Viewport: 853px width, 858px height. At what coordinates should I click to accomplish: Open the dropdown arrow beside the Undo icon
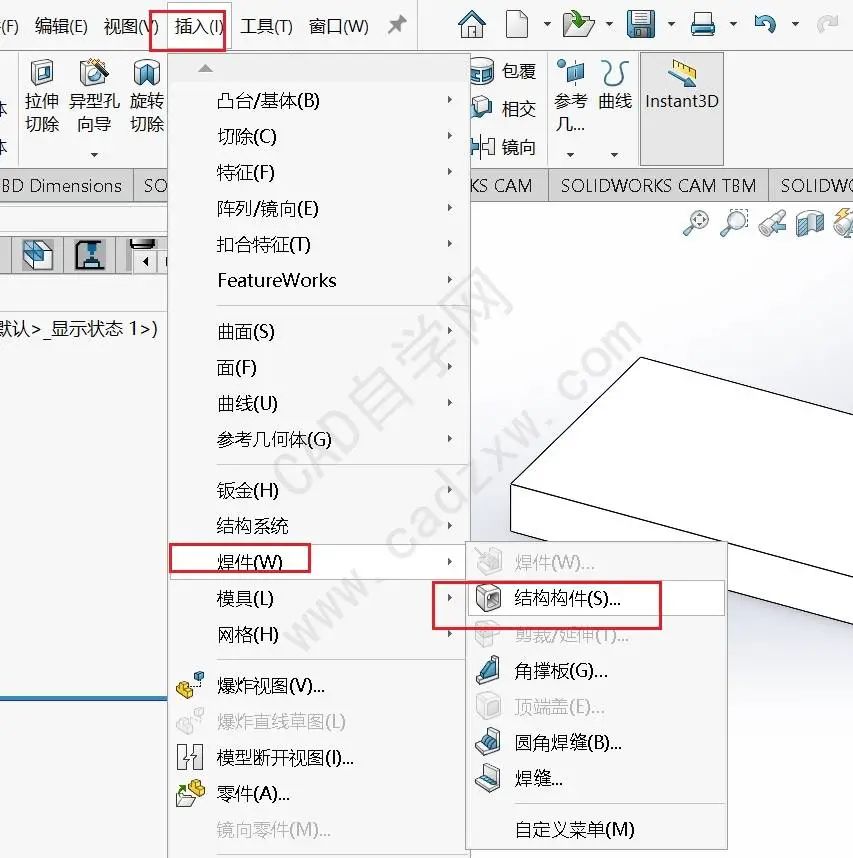[794, 24]
